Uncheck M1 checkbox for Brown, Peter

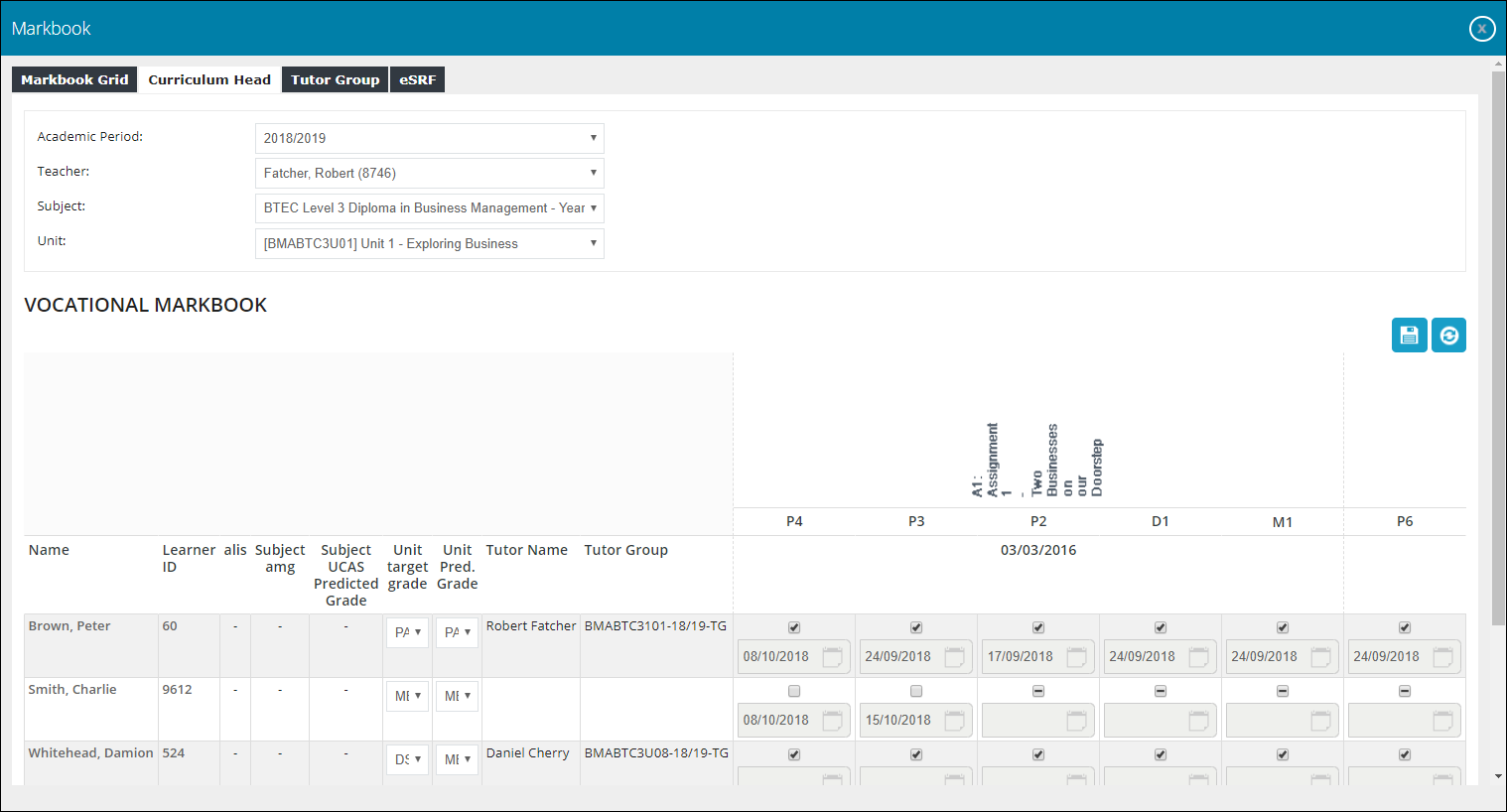click(1283, 627)
